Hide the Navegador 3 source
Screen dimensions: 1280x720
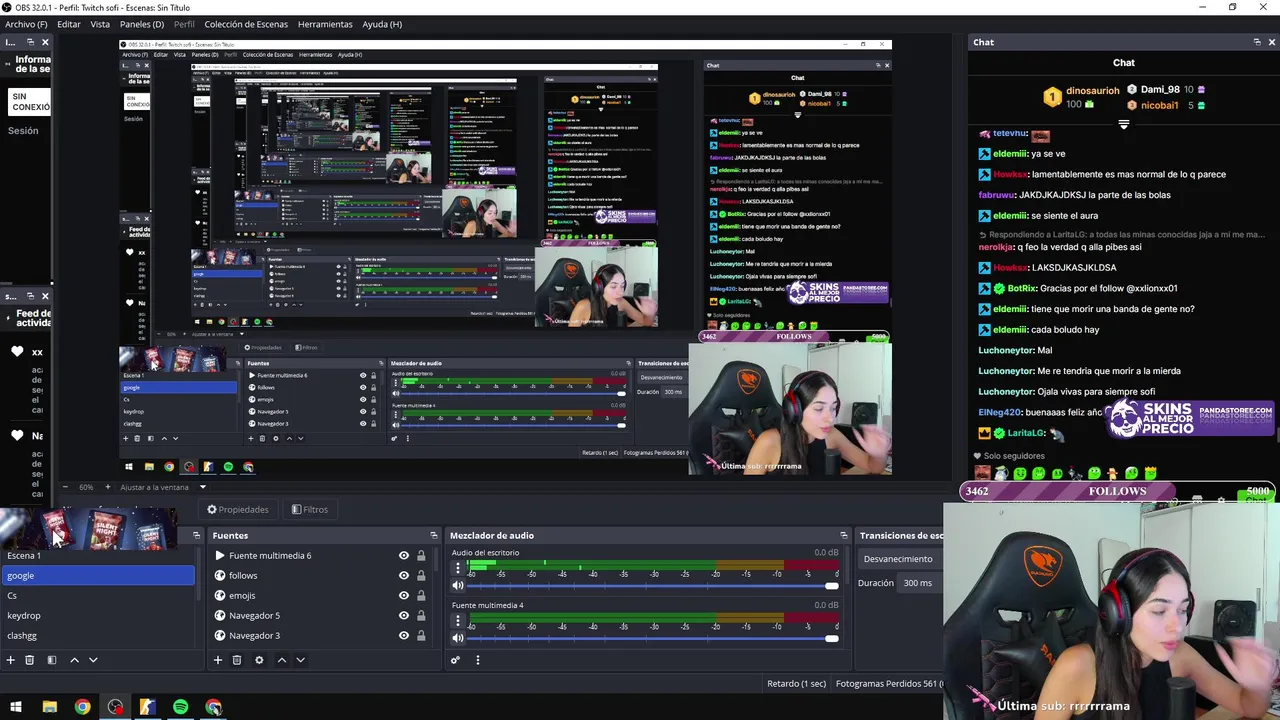click(404, 636)
